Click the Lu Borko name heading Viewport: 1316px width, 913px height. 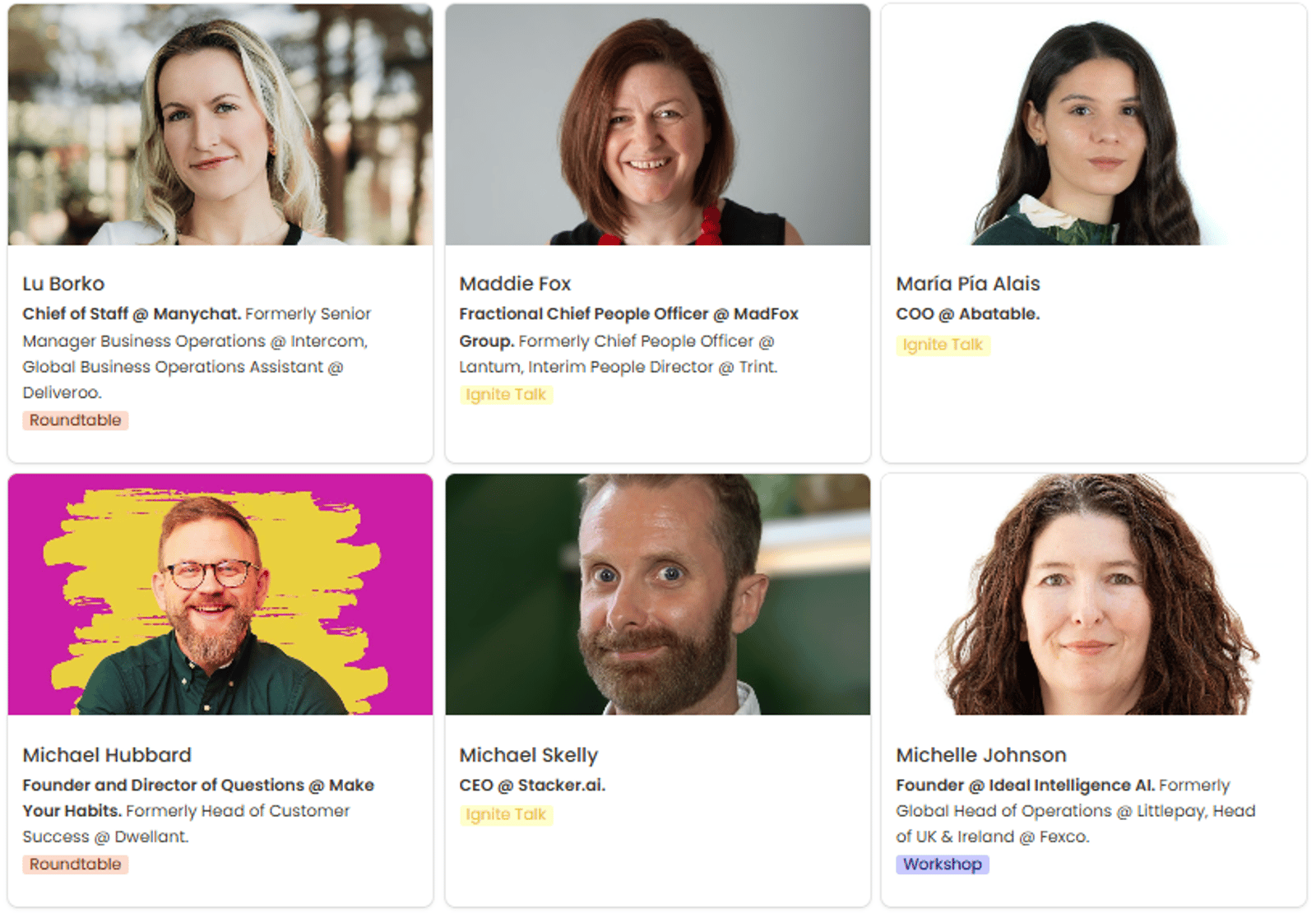63,284
